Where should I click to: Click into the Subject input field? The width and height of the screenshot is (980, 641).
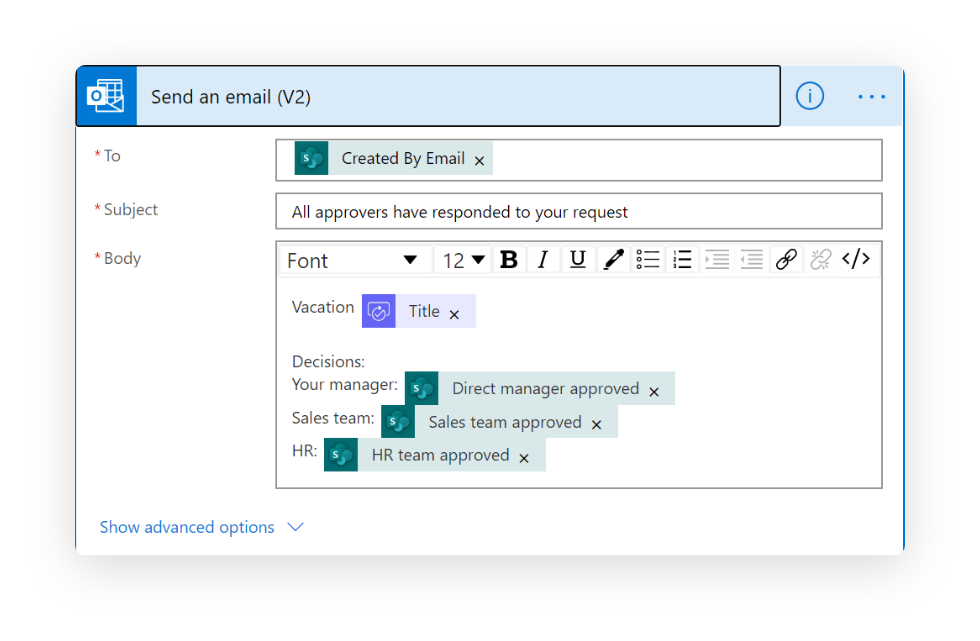[579, 211]
